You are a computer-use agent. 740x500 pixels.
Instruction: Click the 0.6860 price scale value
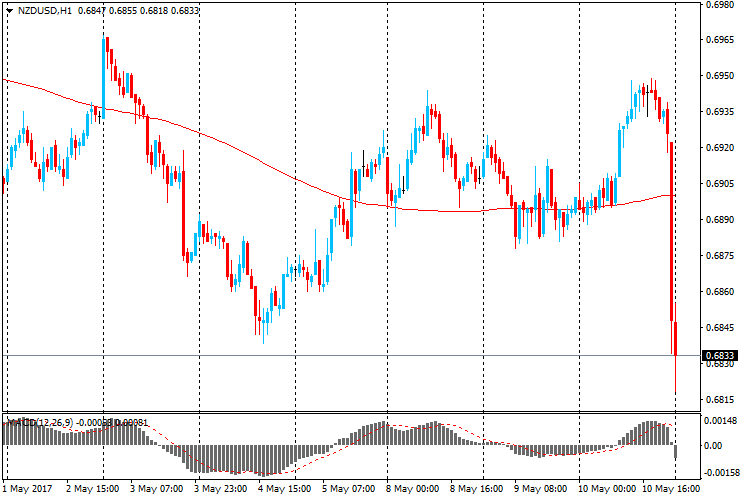pyautogui.click(x=720, y=292)
